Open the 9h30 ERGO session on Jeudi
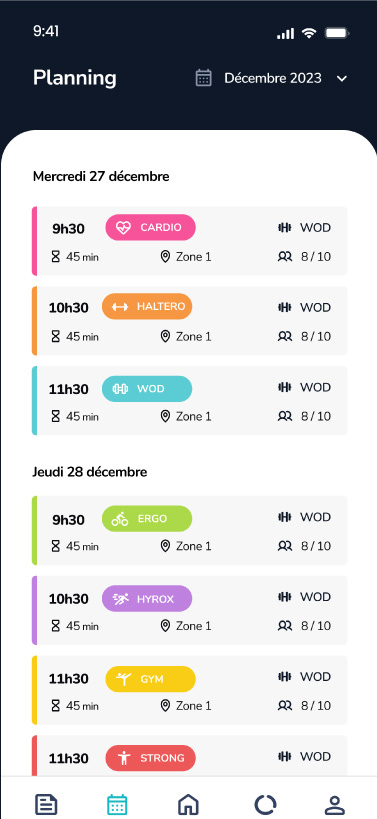This screenshot has height=819, width=377. point(190,530)
